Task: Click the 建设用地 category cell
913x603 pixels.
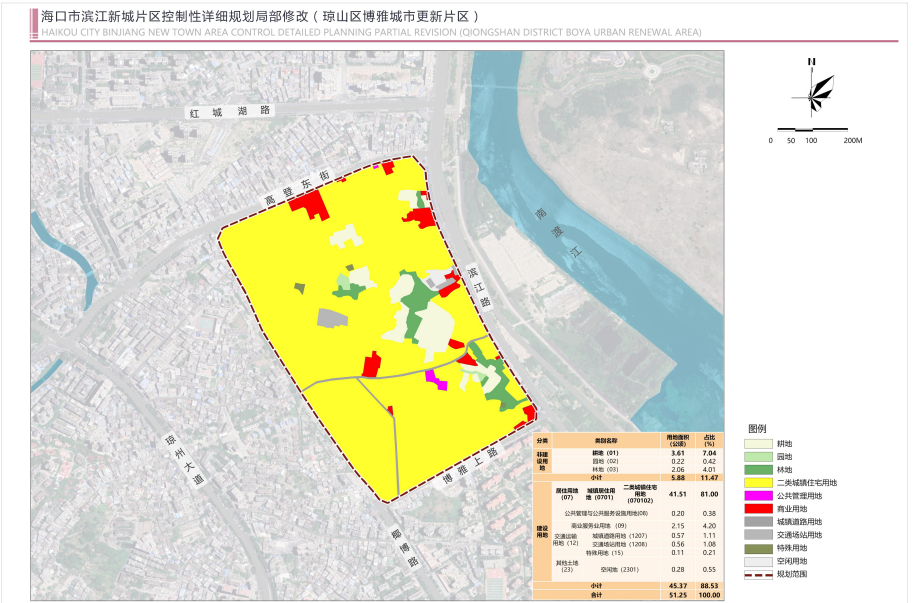Action: [x=542, y=531]
